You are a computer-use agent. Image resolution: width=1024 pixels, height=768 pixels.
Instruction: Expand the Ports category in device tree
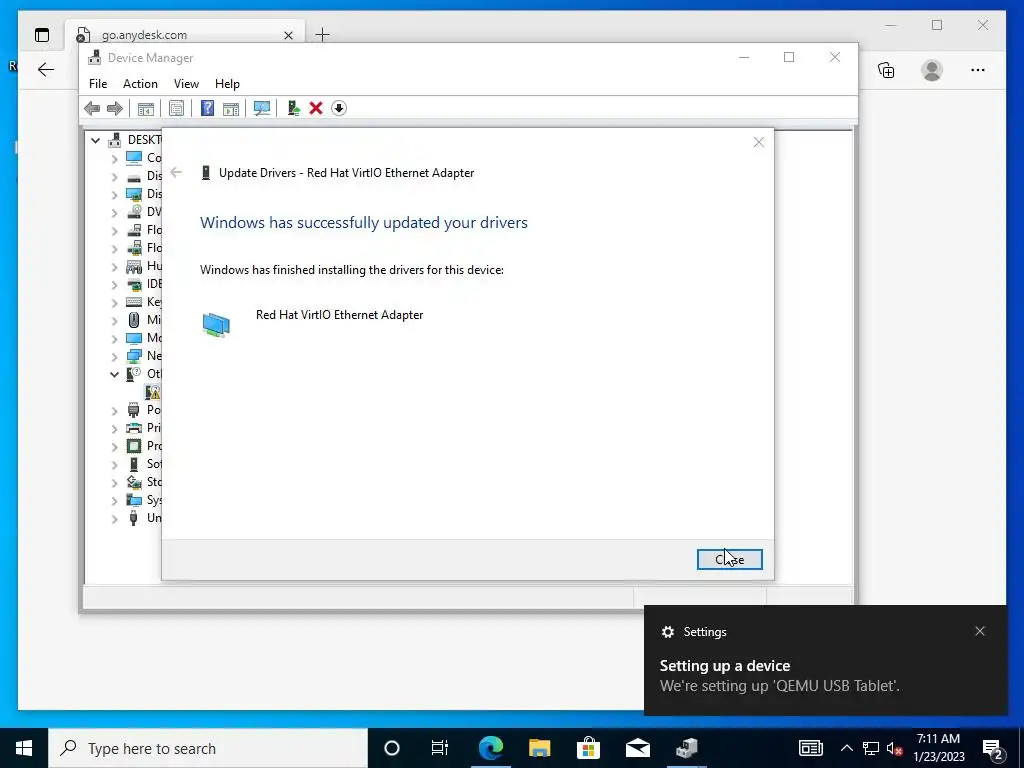[114, 410]
